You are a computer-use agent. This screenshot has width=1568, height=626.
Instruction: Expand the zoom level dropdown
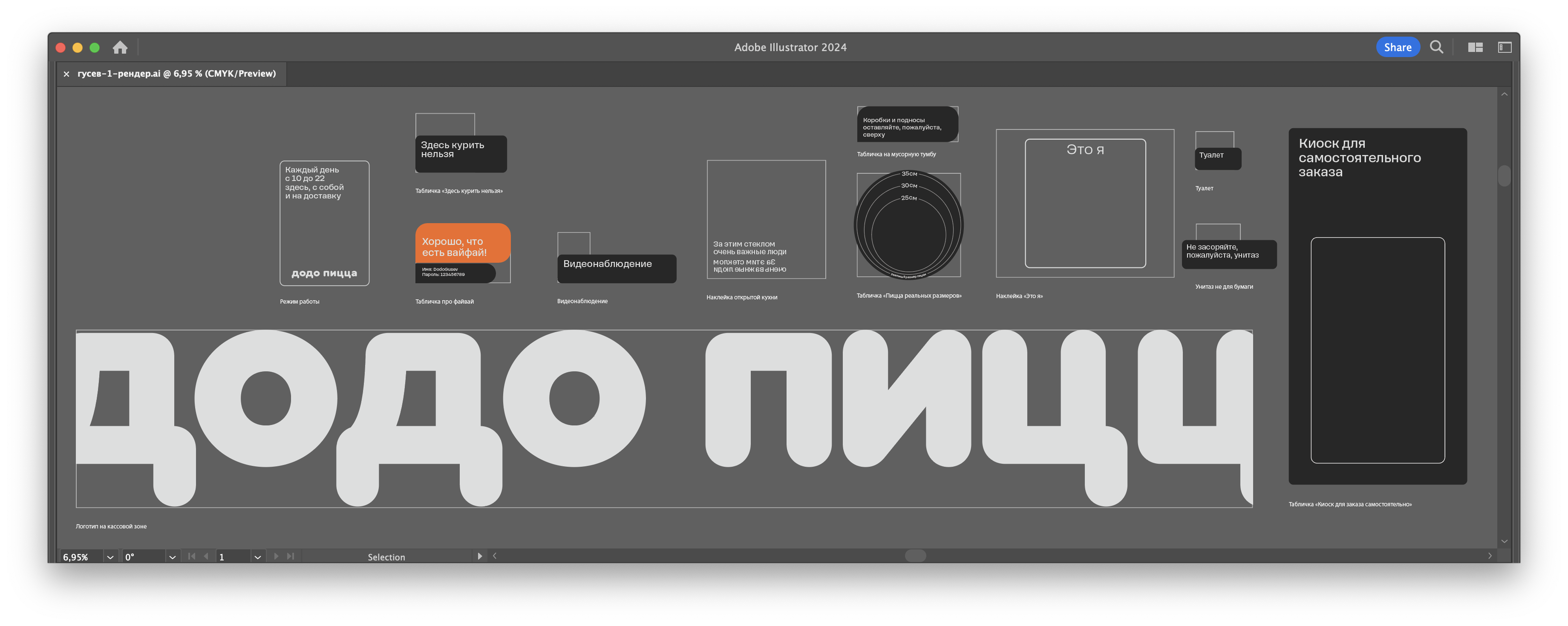pos(110,557)
